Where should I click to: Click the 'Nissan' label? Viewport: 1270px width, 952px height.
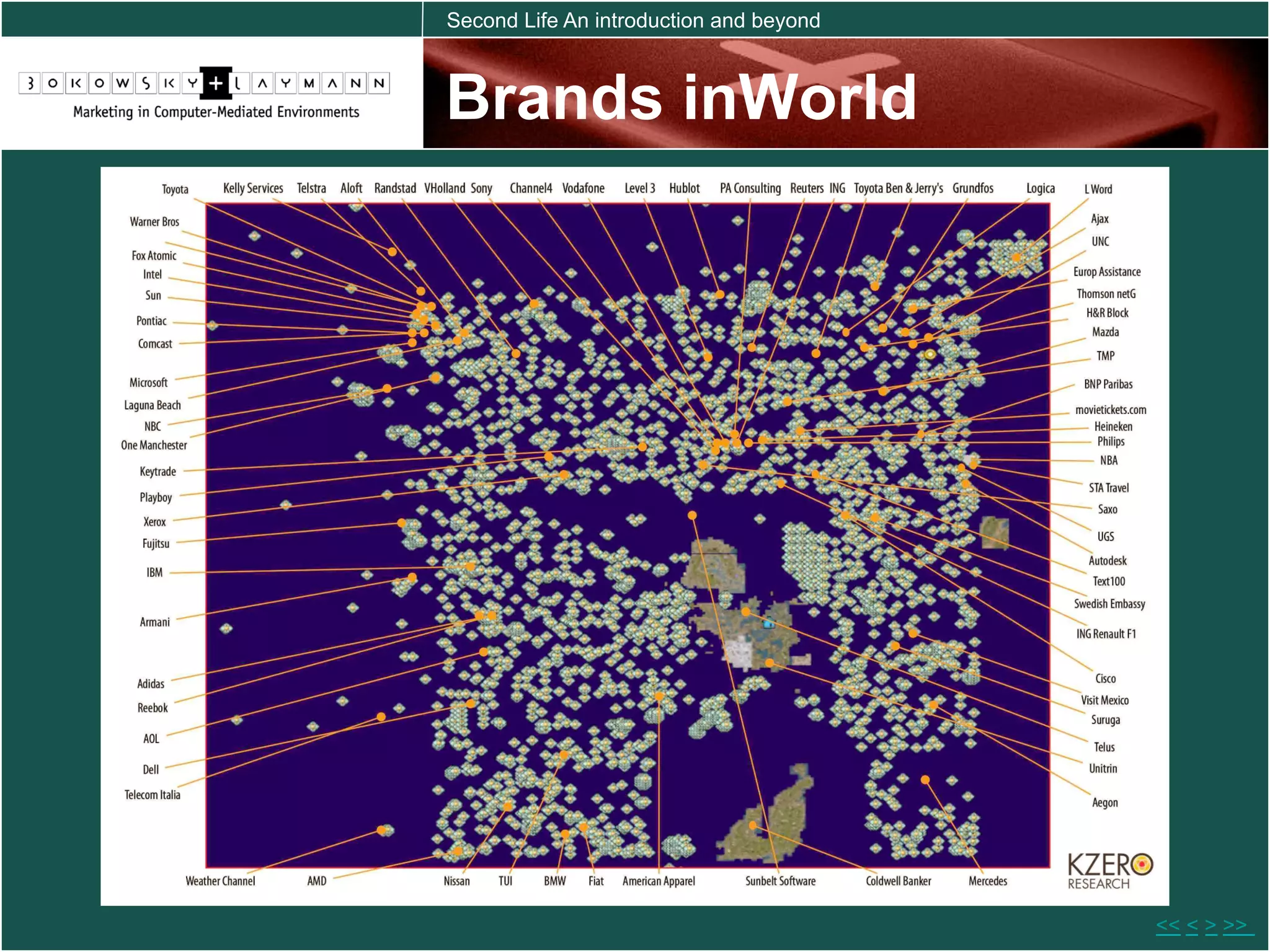[457, 881]
